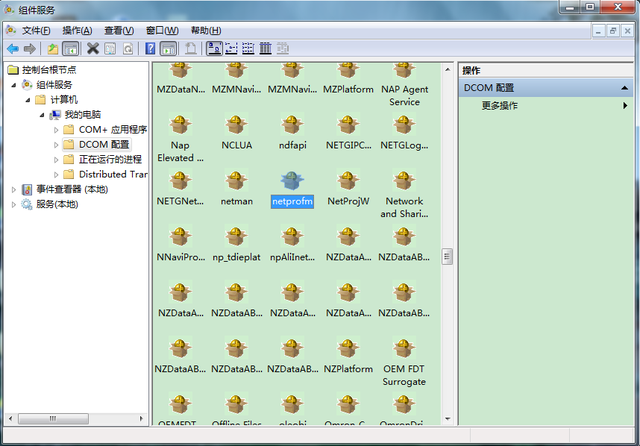640x446 pixels.
Task: Click the Export List toolbar icon
Action: (190, 49)
